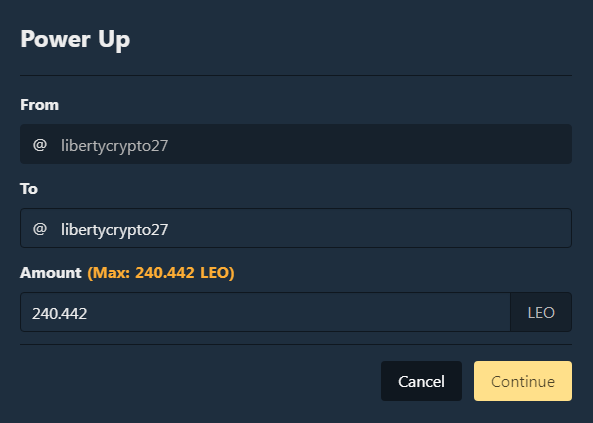593x423 pixels.
Task: Click the To field label
Action: pos(29,189)
